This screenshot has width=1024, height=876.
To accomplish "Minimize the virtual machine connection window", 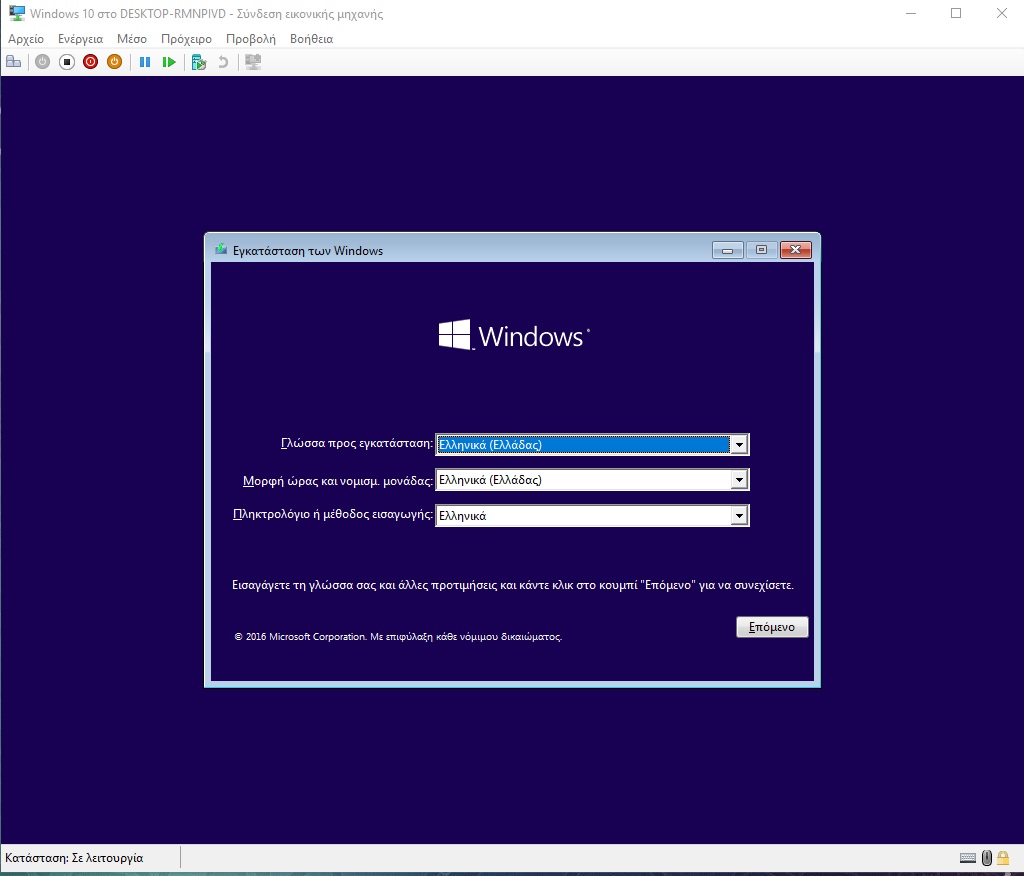I will 911,13.
